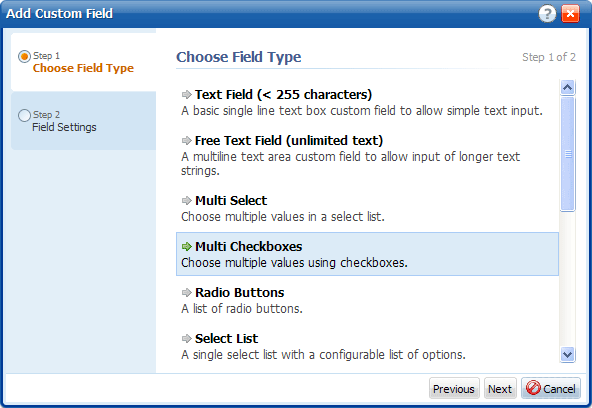Click the arrow icon beside Free Text Field
Viewport: 592px width, 408px height.
187,140
